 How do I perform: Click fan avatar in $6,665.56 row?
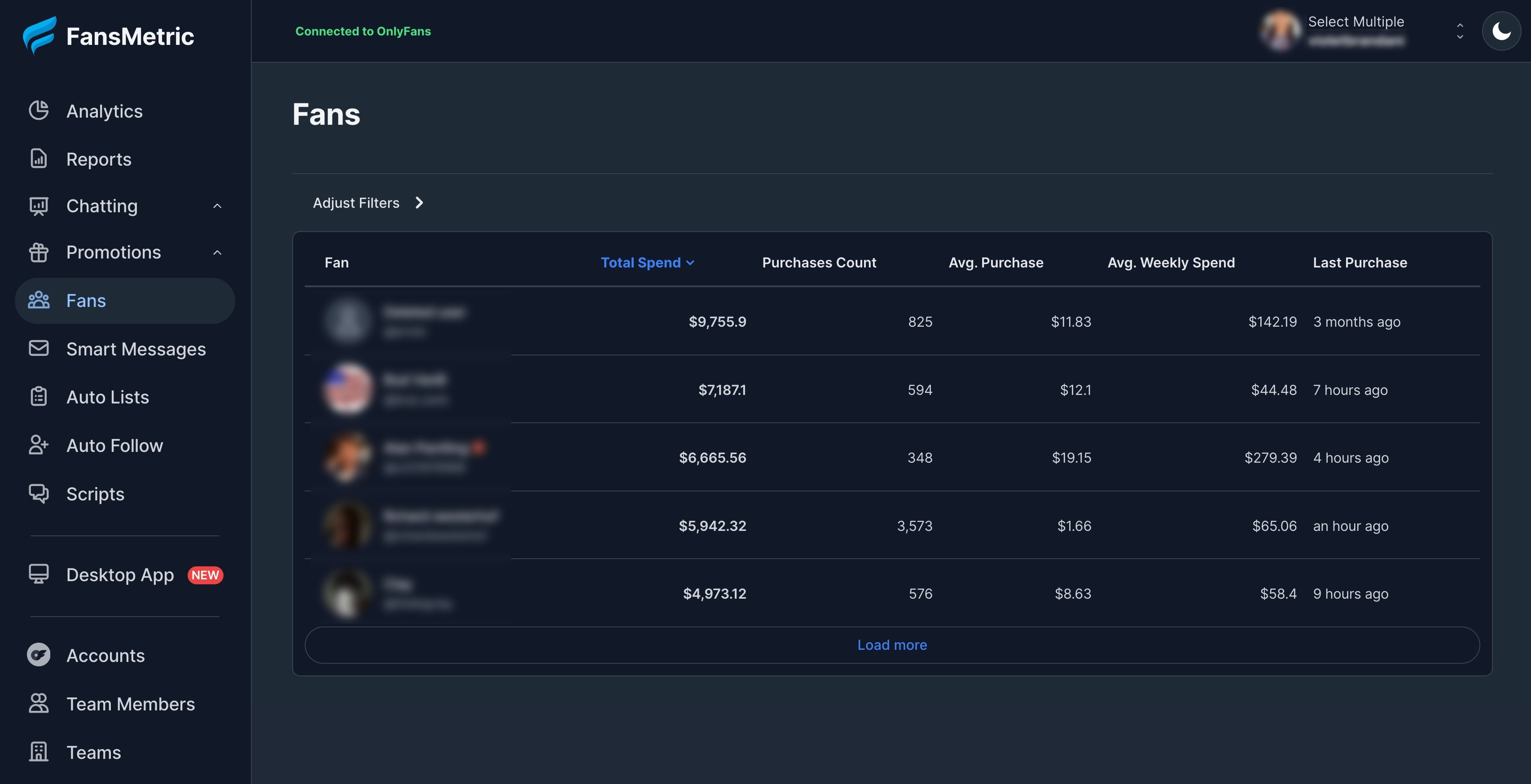pos(348,457)
